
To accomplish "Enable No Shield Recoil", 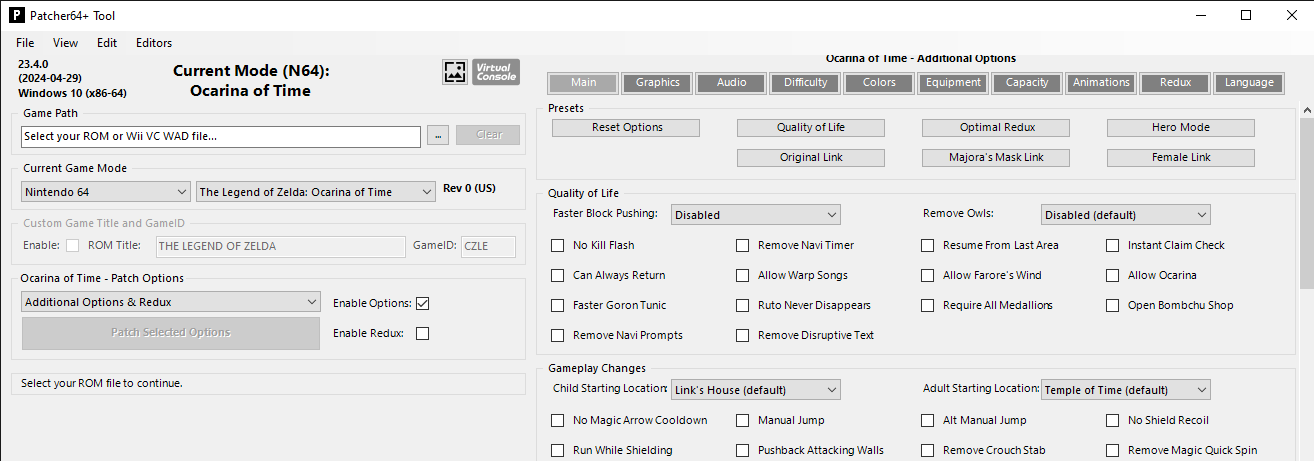I will 1113,420.
